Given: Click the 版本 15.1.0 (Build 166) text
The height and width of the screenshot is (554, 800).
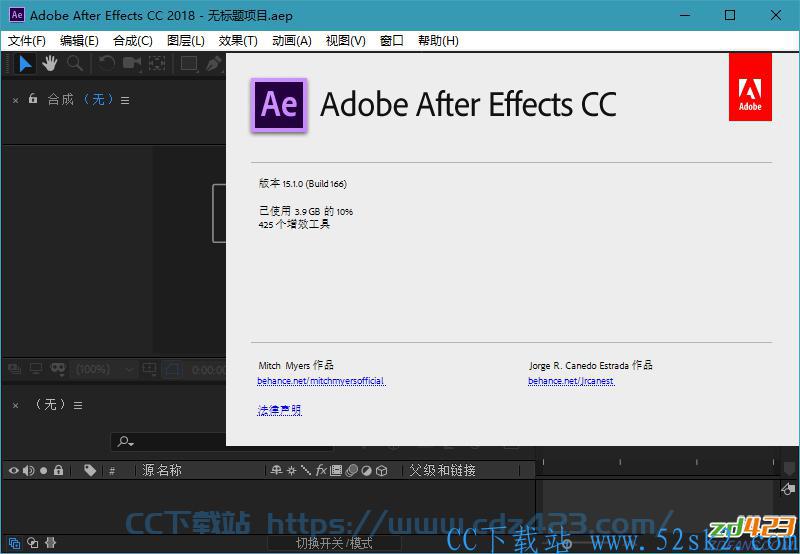Looking at the screenshot, I should tap(303, 184).
